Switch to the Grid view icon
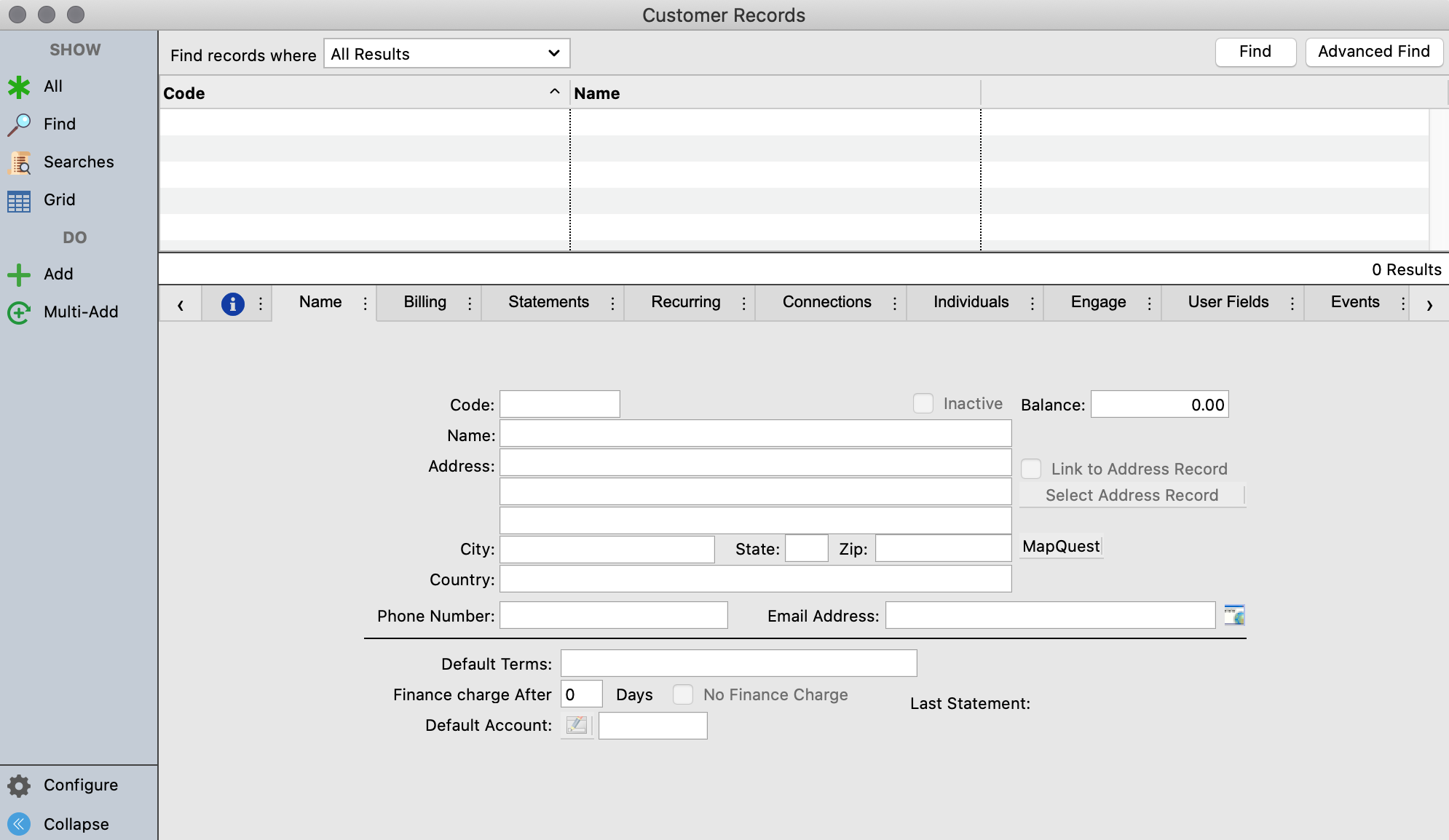The height and width of the screenshot is (840, 1449). pos(19,200)
